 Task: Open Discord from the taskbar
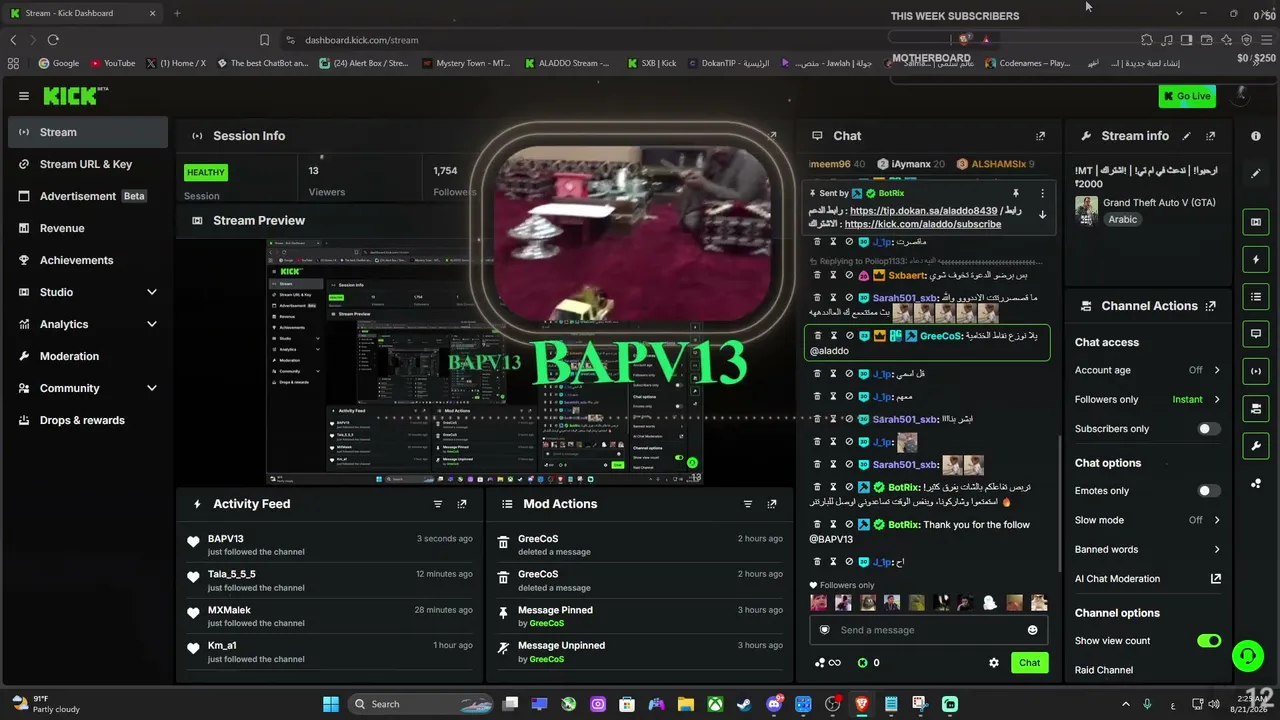coord(774,704)
